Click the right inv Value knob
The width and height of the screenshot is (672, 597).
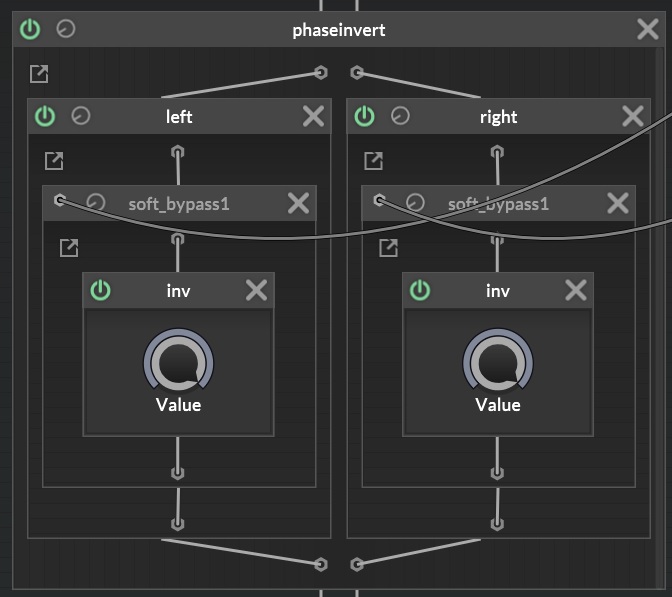point(498,360)
